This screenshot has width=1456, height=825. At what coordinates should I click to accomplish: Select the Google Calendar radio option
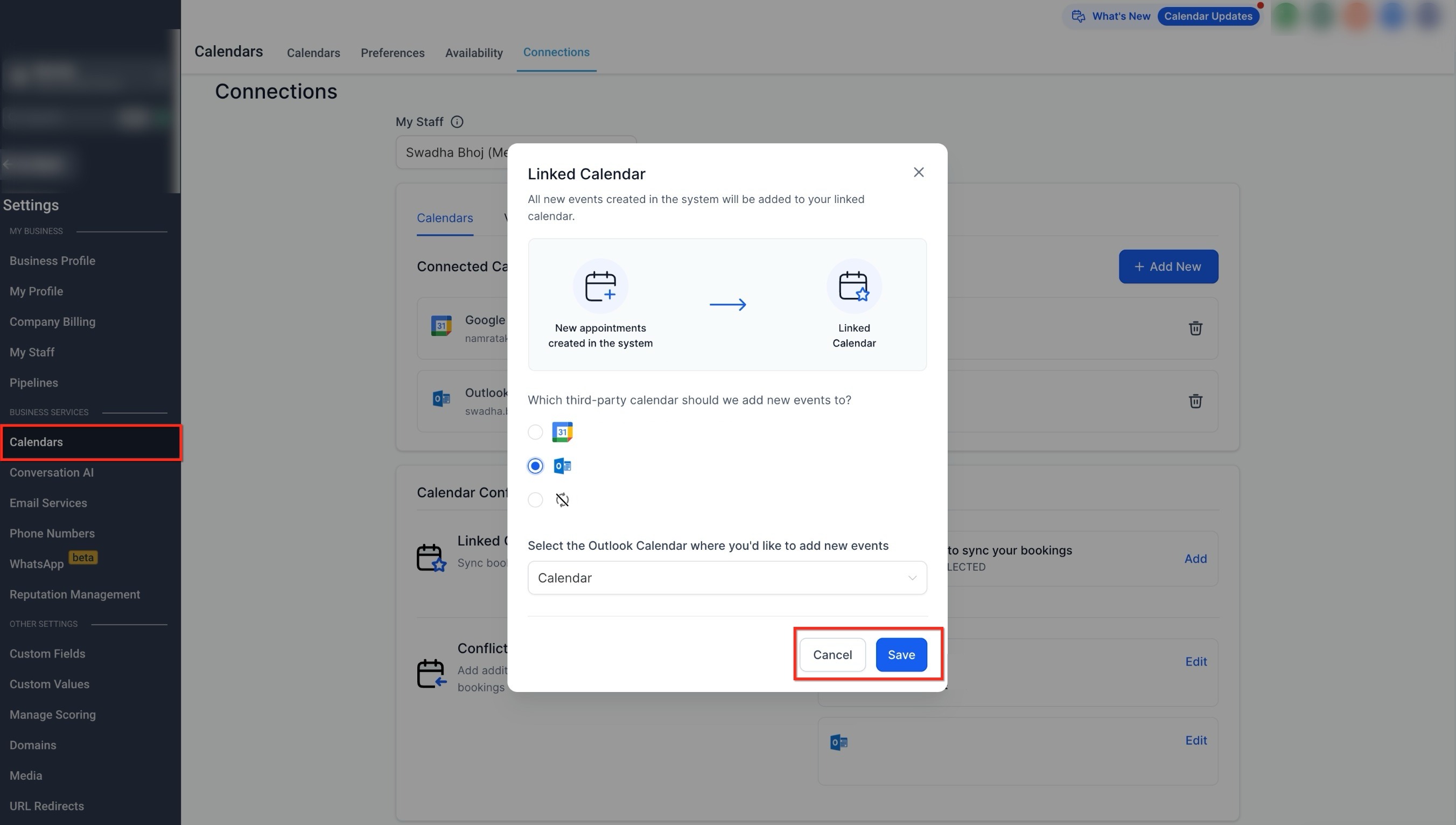535,432
